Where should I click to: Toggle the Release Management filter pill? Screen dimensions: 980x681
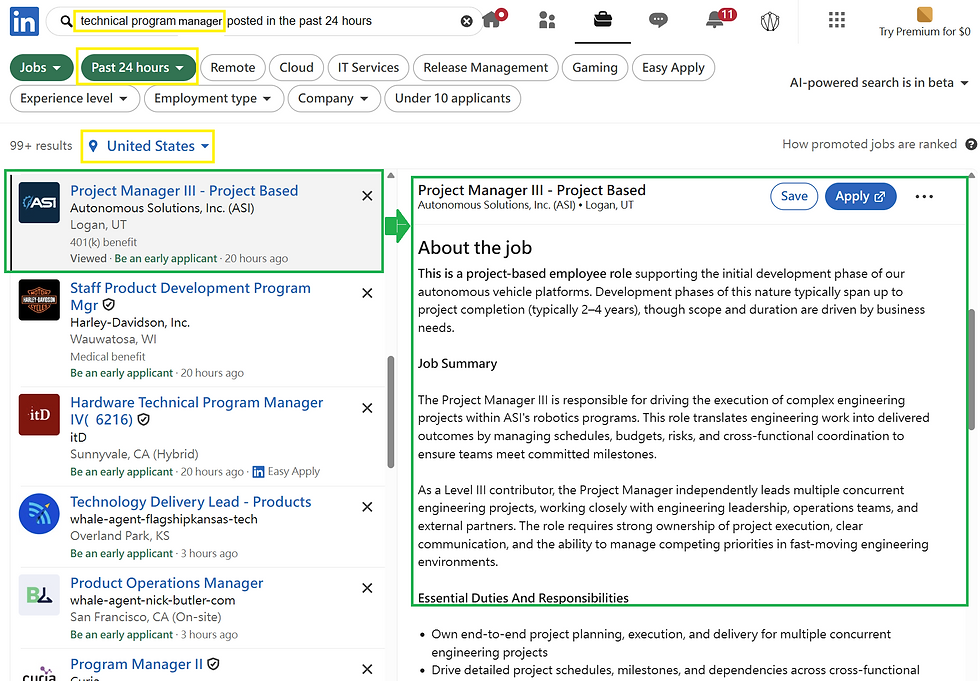coord(486,67)
